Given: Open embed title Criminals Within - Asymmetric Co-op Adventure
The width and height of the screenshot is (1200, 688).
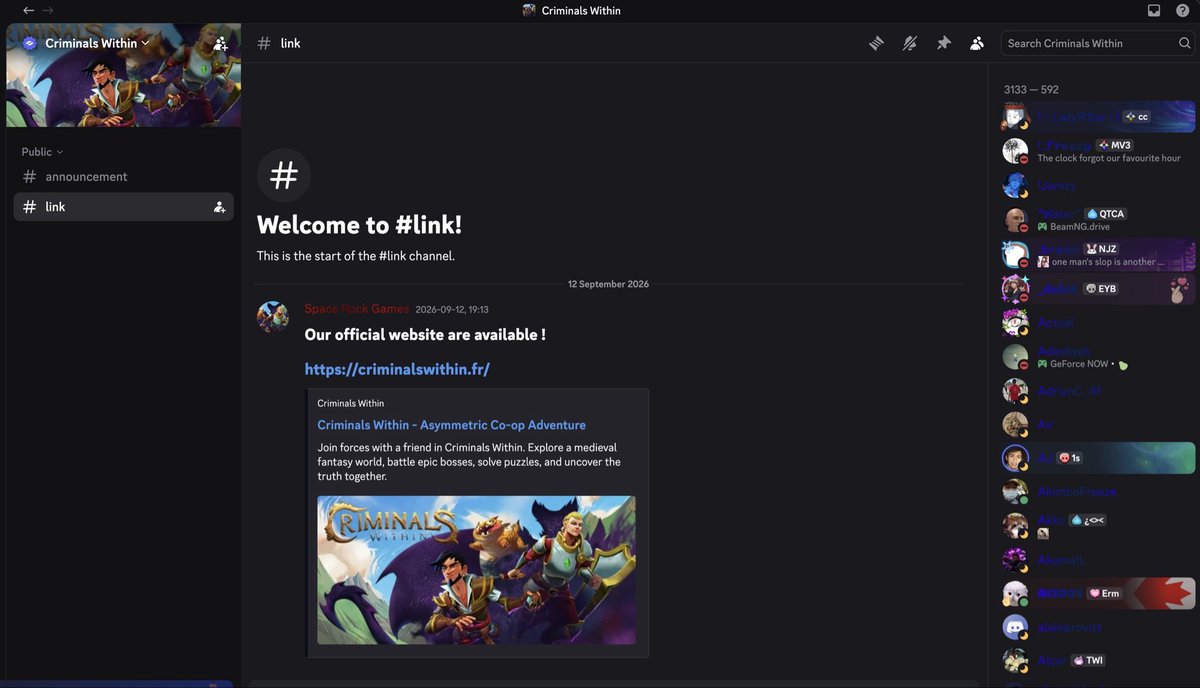Looking at the screenshot, I should click(x=452, y=425).
